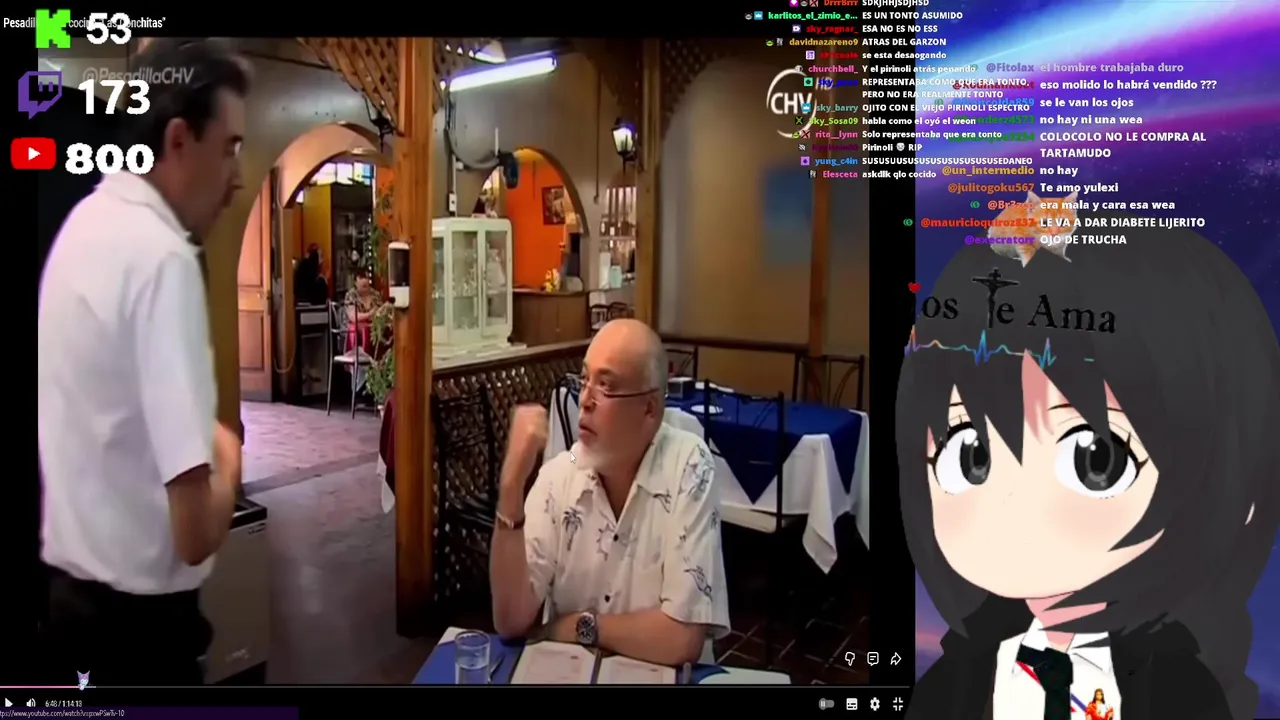Click chat username yung_c4in
The height and width of the screenshot is (720, 1280).
(x=836, y=161)
